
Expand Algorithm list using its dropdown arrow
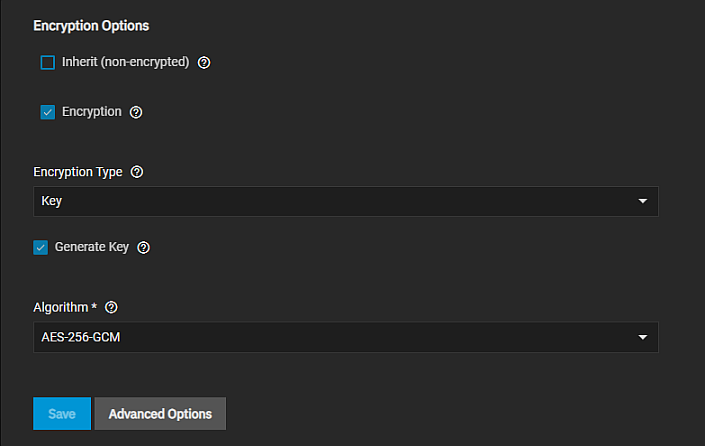[x=643, y=337]
